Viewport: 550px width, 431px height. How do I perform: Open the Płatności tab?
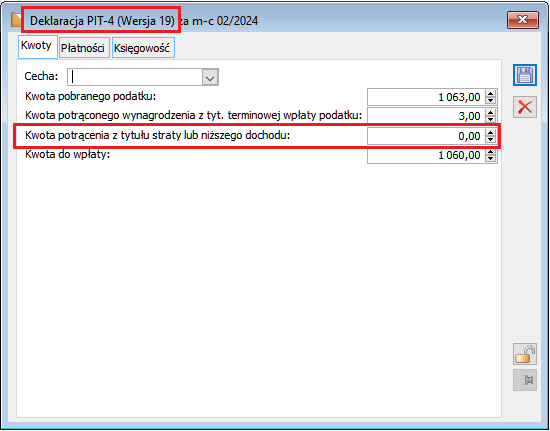pos(83,48)
